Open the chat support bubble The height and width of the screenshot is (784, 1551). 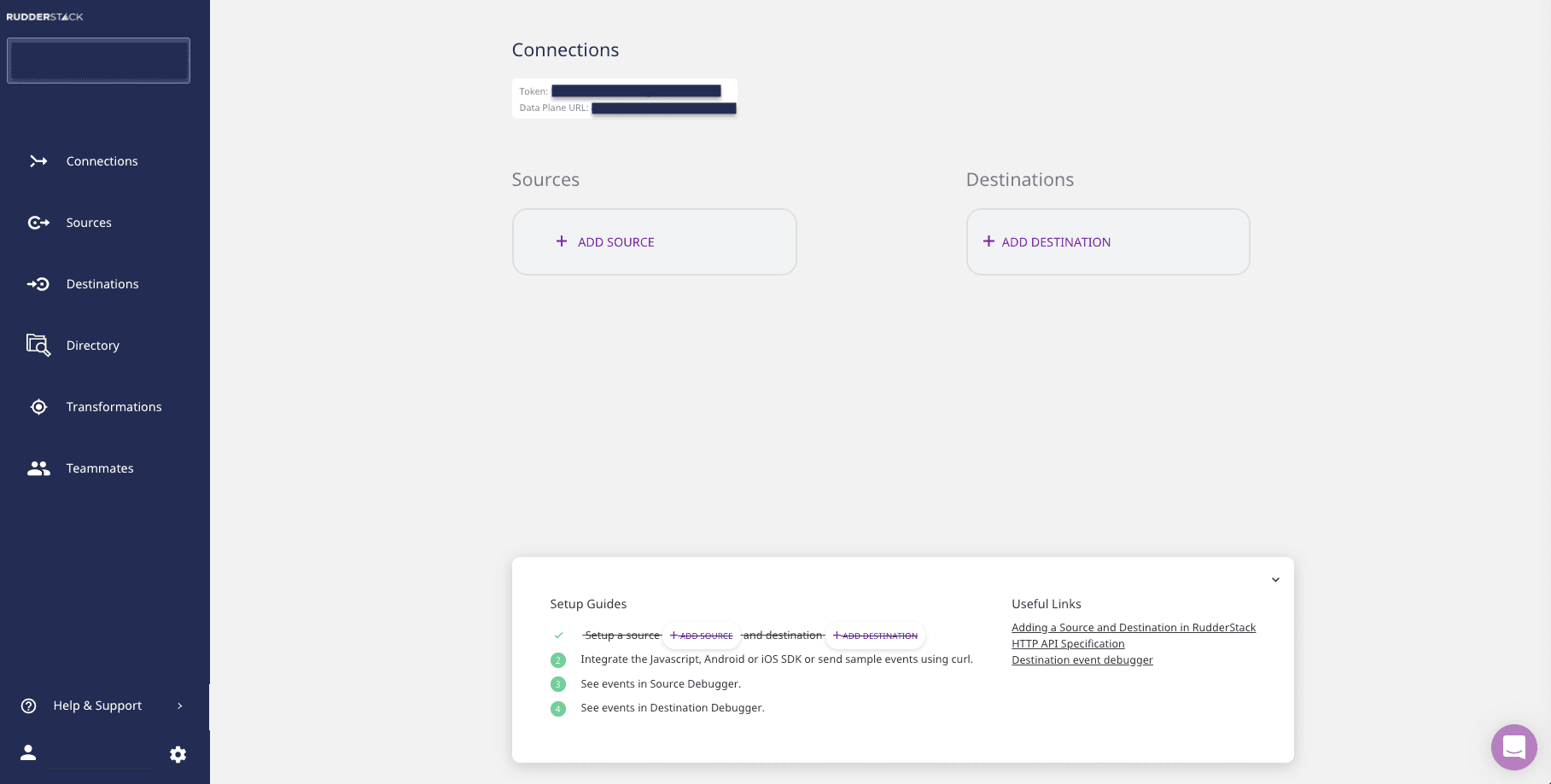pos(1513,747)
